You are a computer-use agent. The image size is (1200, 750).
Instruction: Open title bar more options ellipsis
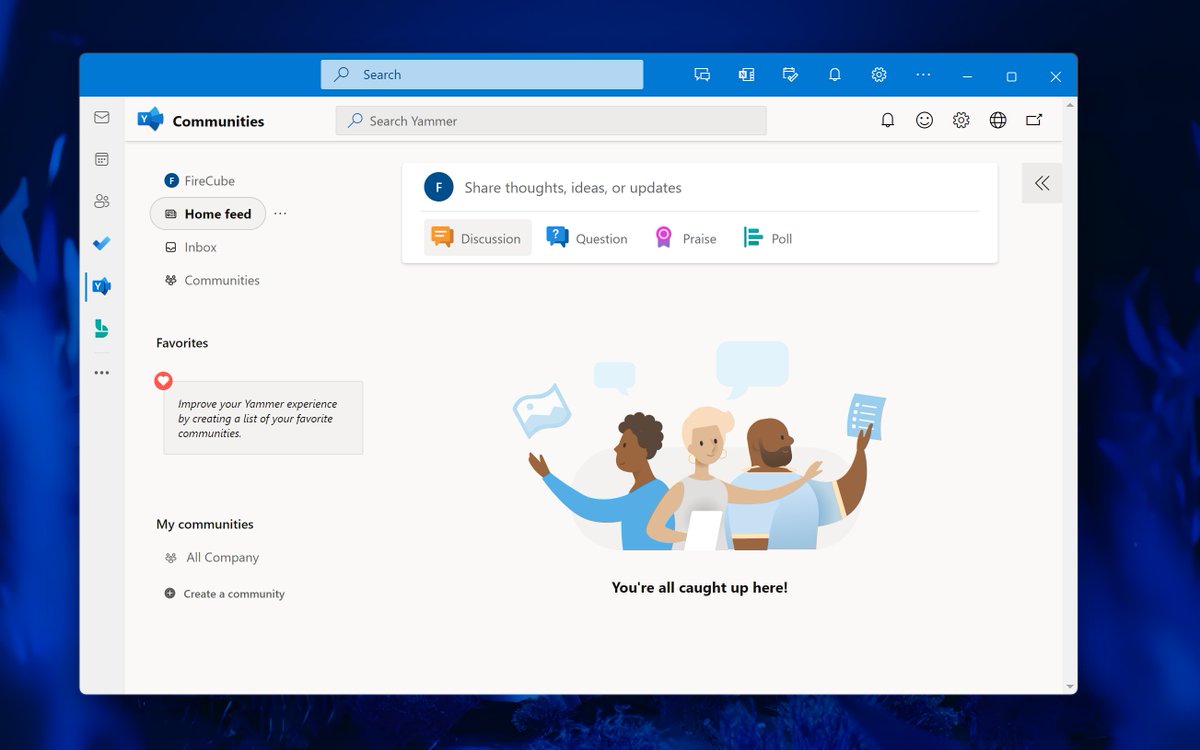[x=923, y=75]
